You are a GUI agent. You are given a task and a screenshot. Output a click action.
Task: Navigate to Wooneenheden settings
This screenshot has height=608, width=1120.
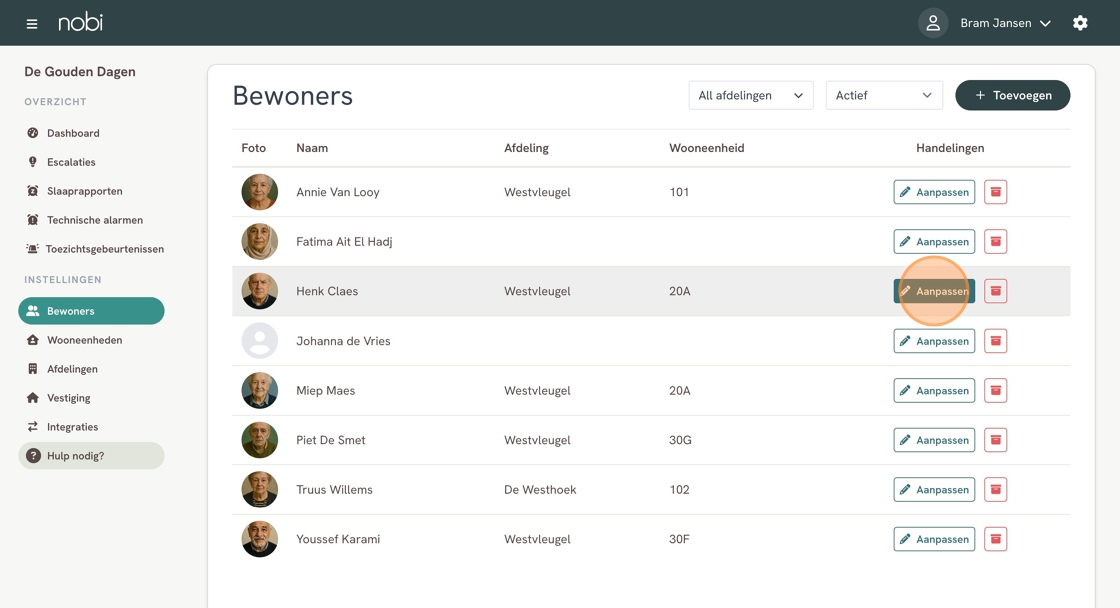pyautogui.click(x=84, y=340)
